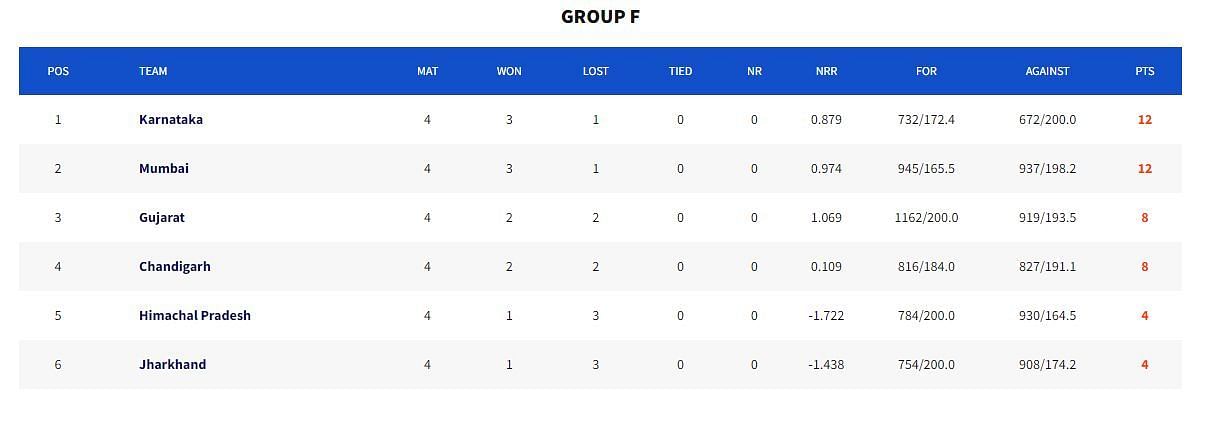The image size is (1209, 425).
Task: Select Himachal Pradesh in the table
Action: coord(195,315)
